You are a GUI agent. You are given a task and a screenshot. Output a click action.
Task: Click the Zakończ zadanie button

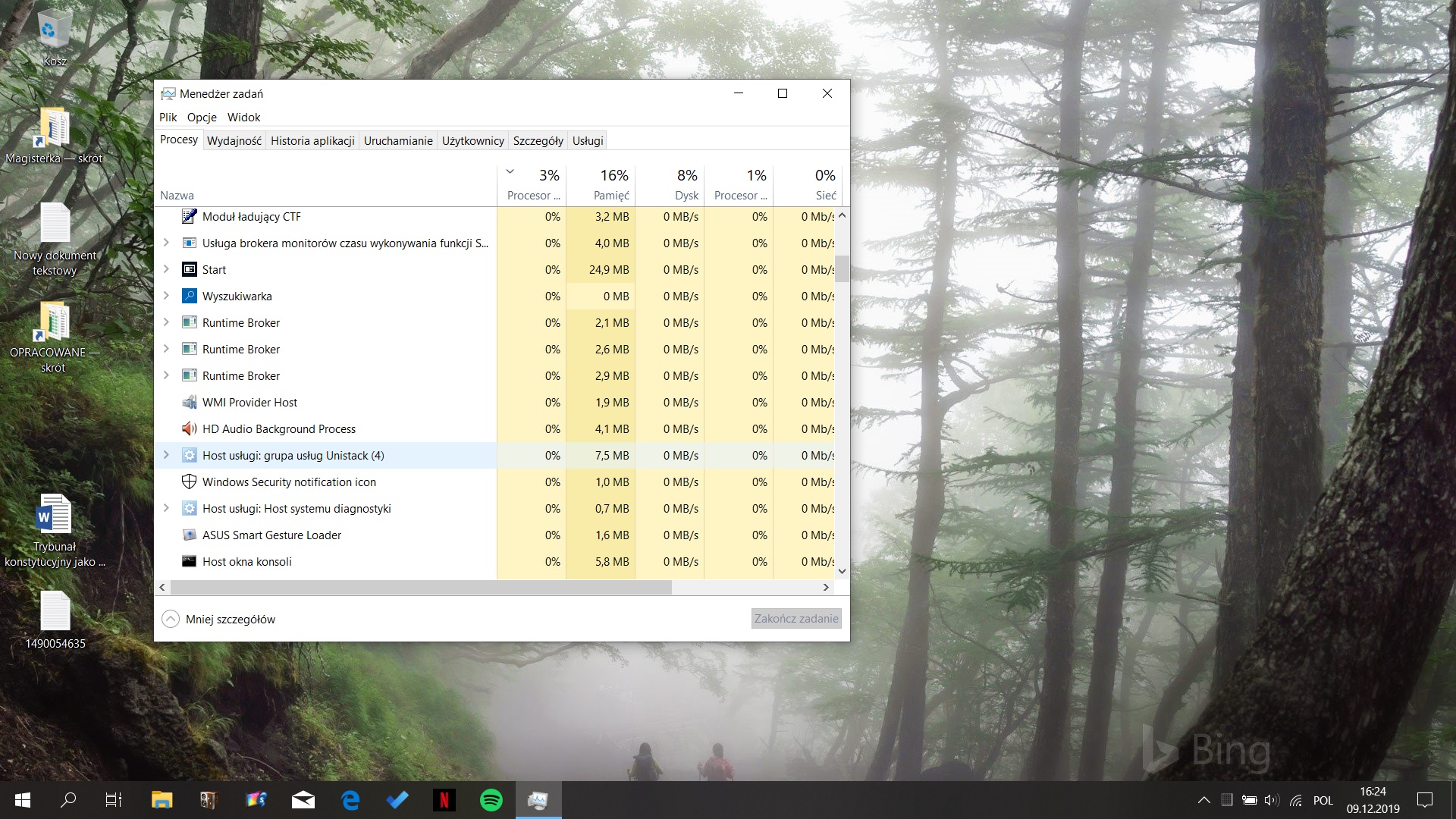[796, 619]
